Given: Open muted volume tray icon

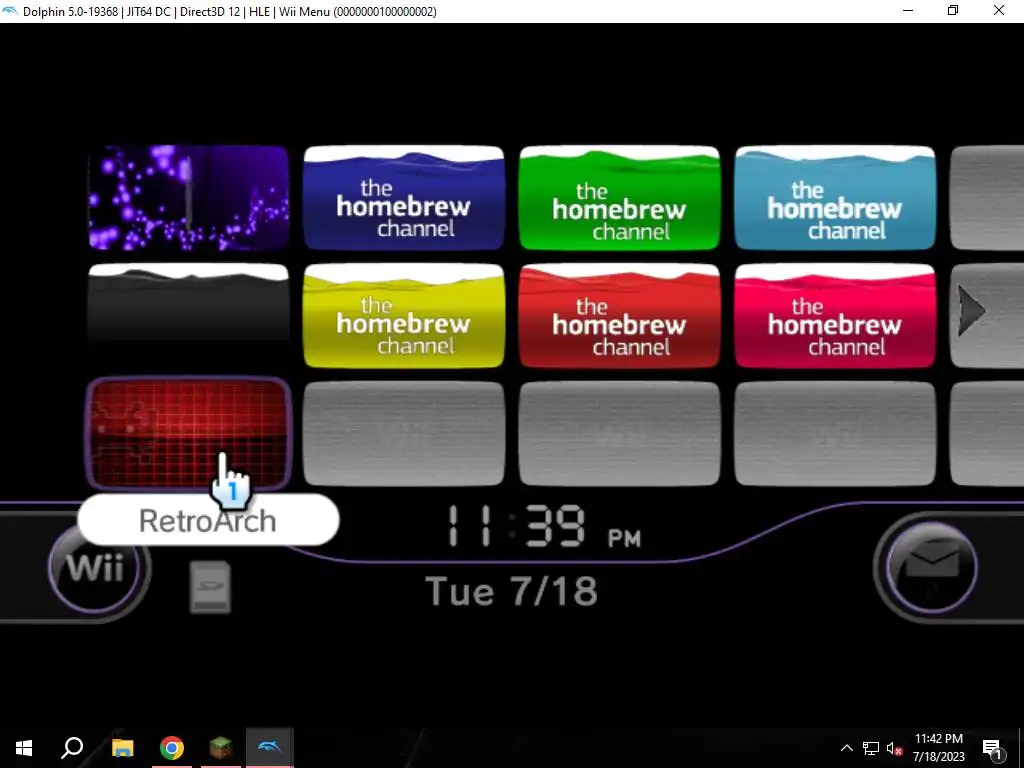Looking at the screenshot, I should coord(894,748).
